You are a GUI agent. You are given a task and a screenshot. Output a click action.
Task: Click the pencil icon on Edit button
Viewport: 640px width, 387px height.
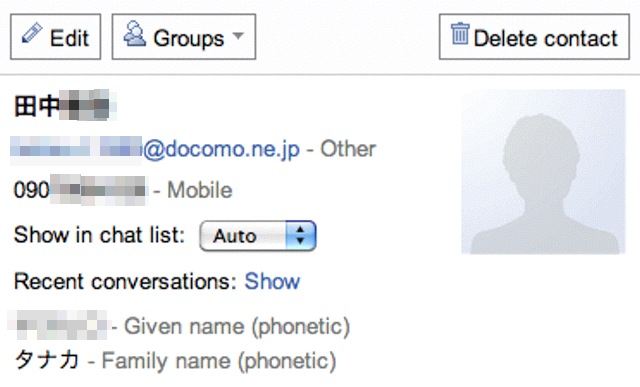32,33
